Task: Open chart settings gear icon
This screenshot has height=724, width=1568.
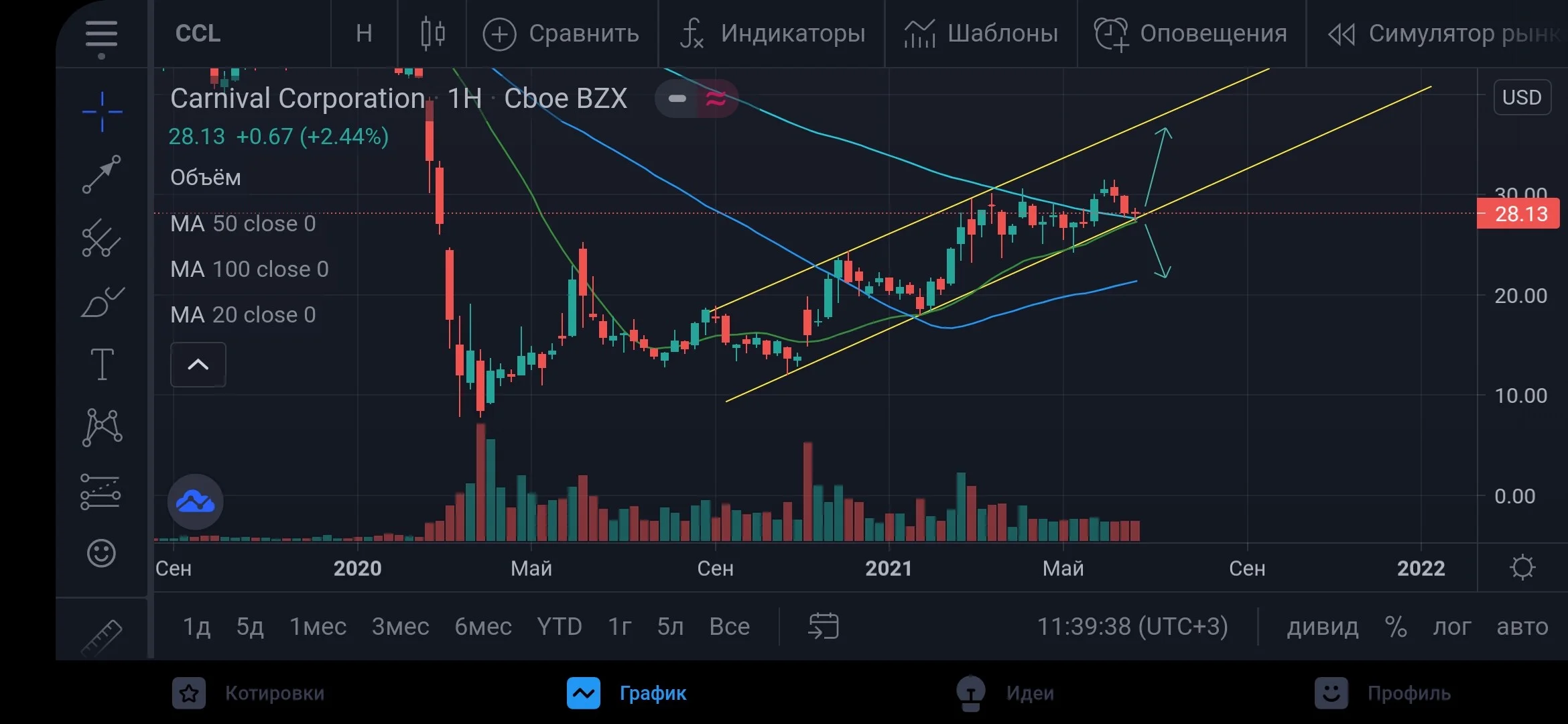Action: (x=1522, y=567)
